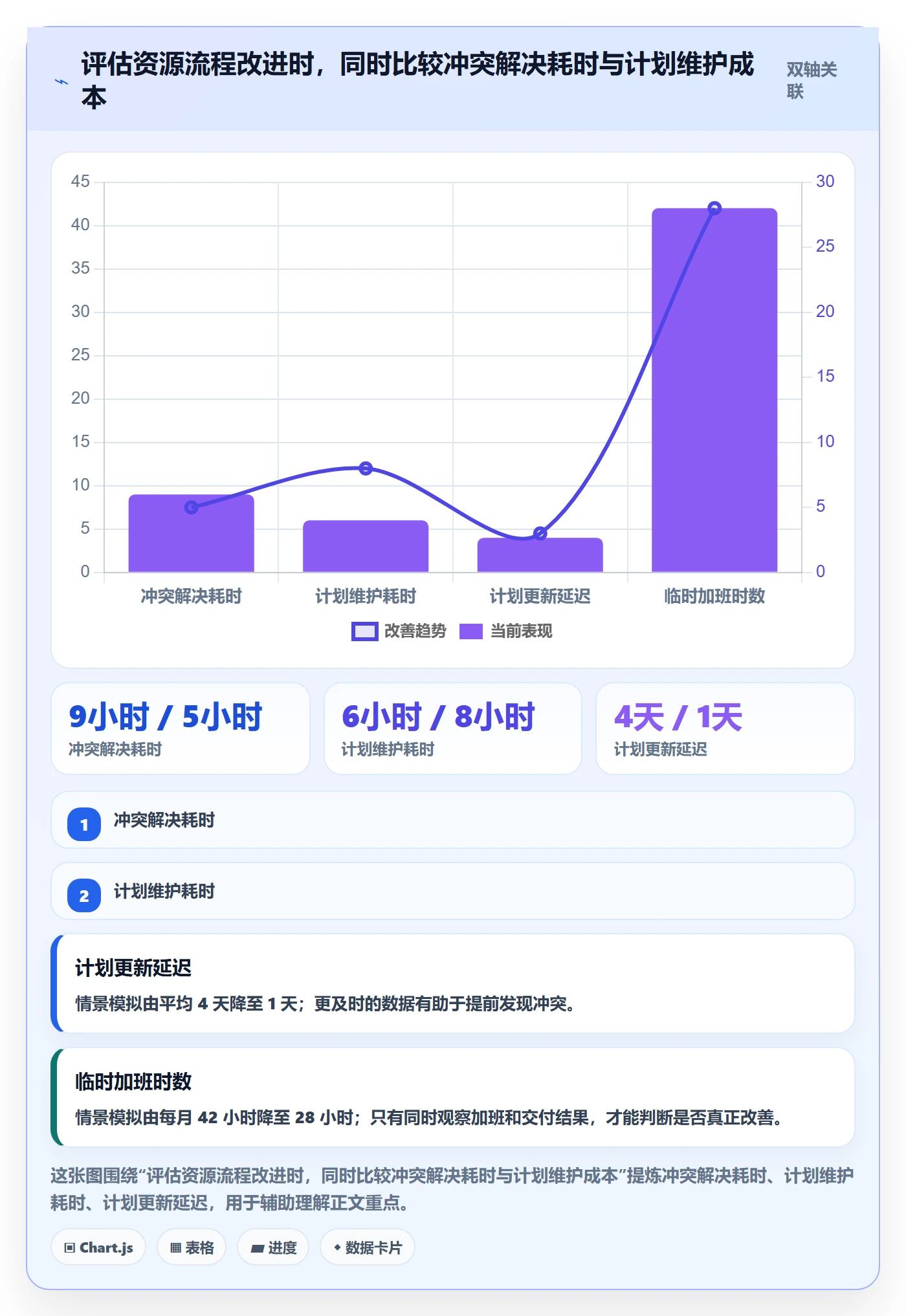
Task: Click the 改善趋势 legend label
Action: pos(415,631)
